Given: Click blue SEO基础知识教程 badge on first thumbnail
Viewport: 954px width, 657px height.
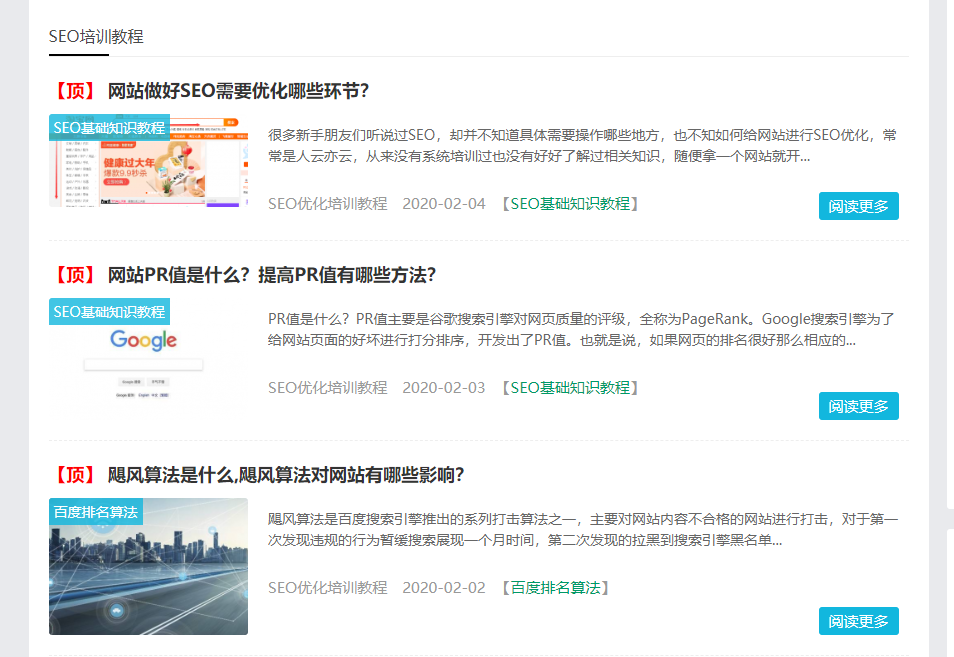Looking at the screenshot, I should tap(109, 128).
